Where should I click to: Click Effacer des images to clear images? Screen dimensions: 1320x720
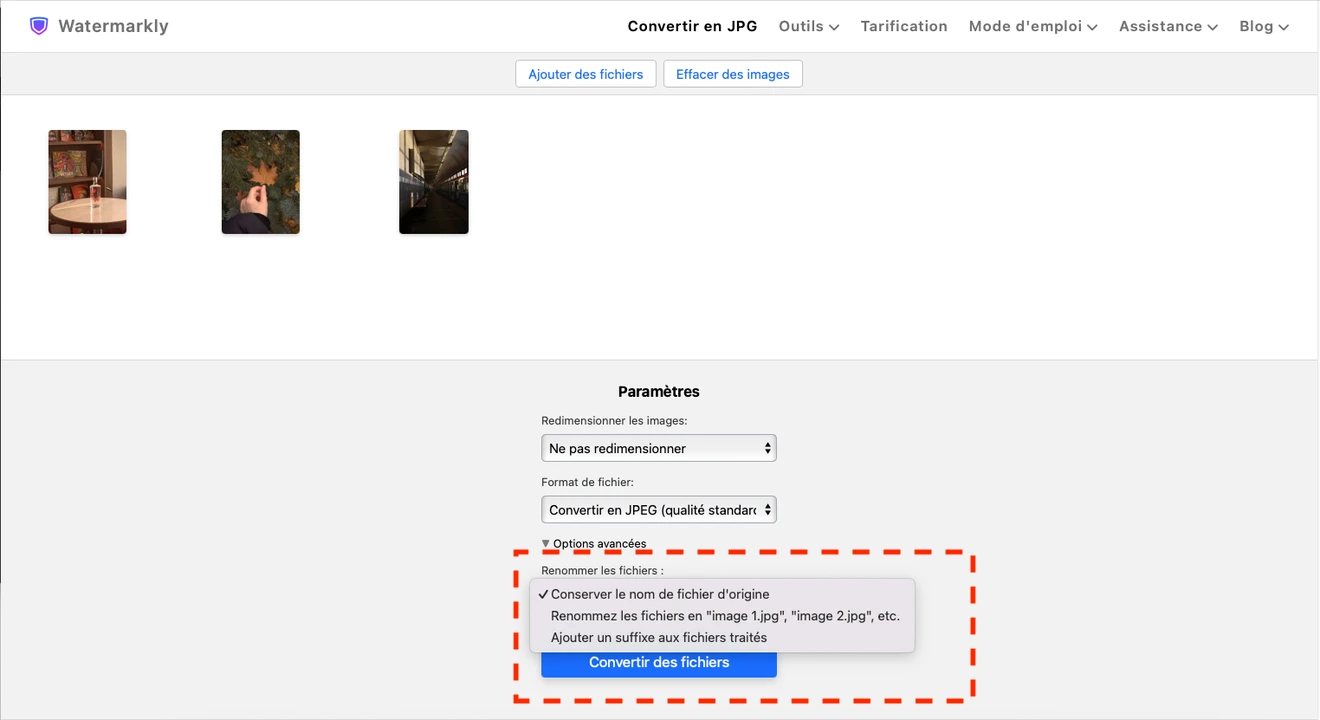(x=732, y=73)
